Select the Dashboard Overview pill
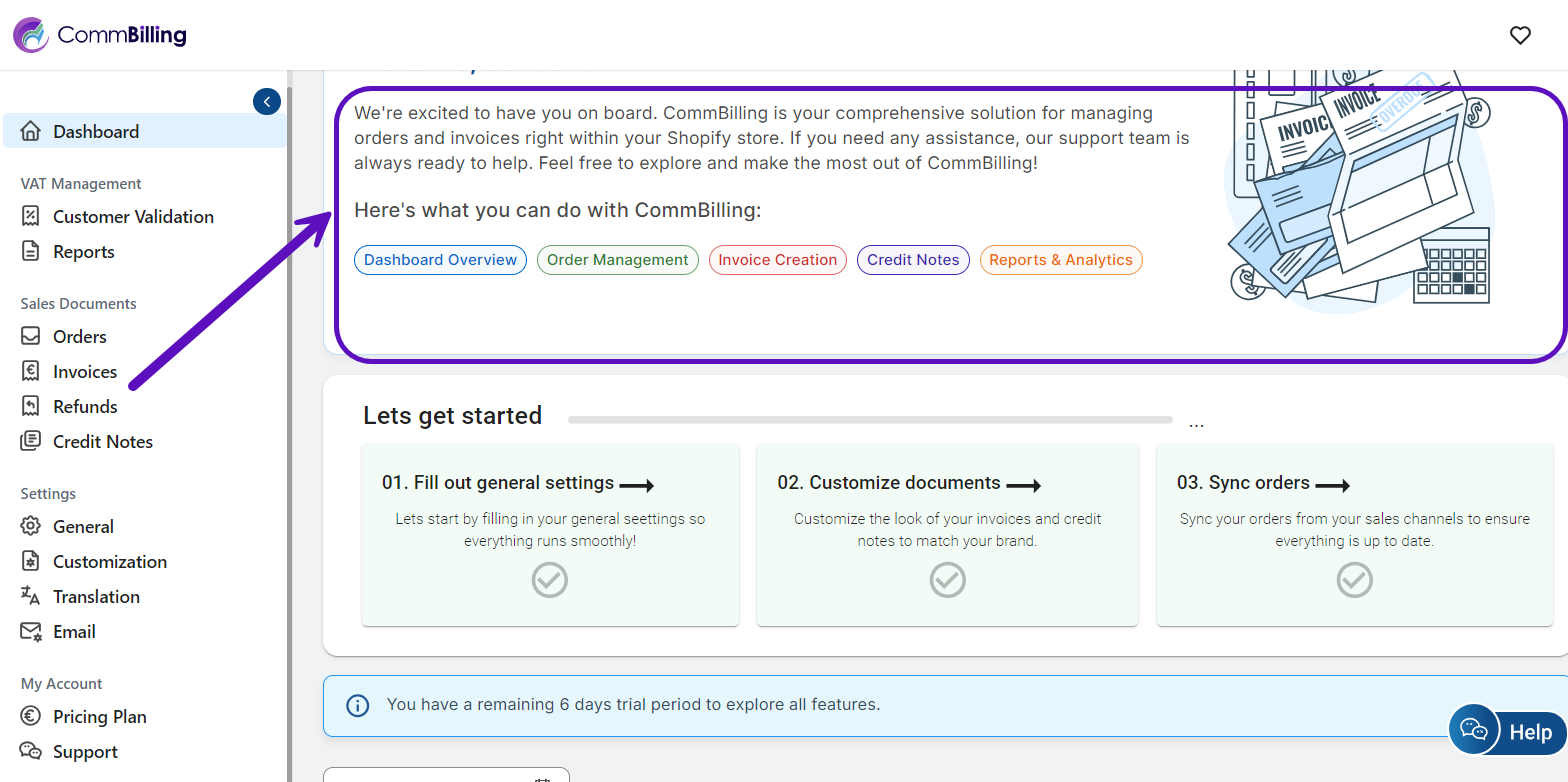The height and width of the screenshot is (782, 1568). (x=440, y=260)
